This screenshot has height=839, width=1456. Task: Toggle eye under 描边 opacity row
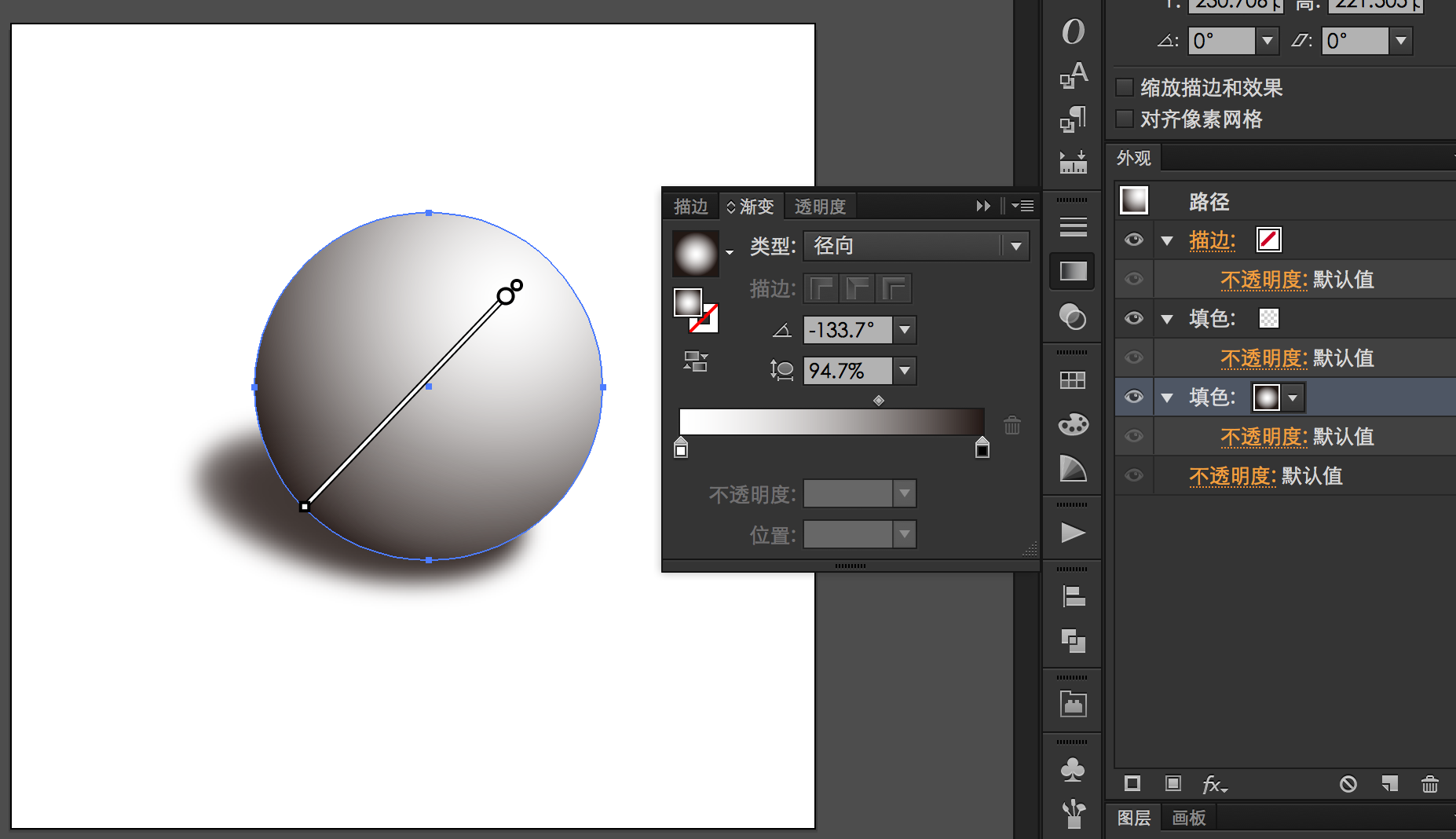point(1133,279)
